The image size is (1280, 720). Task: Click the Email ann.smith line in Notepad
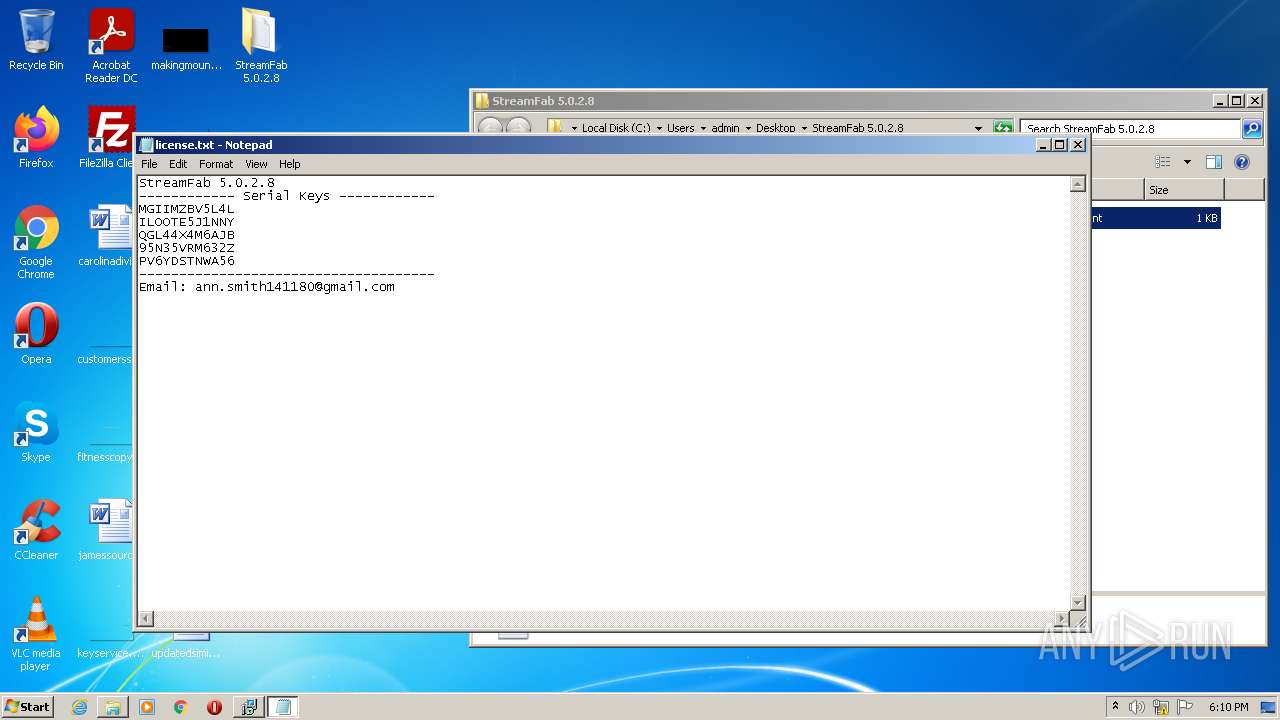point(267,287)
